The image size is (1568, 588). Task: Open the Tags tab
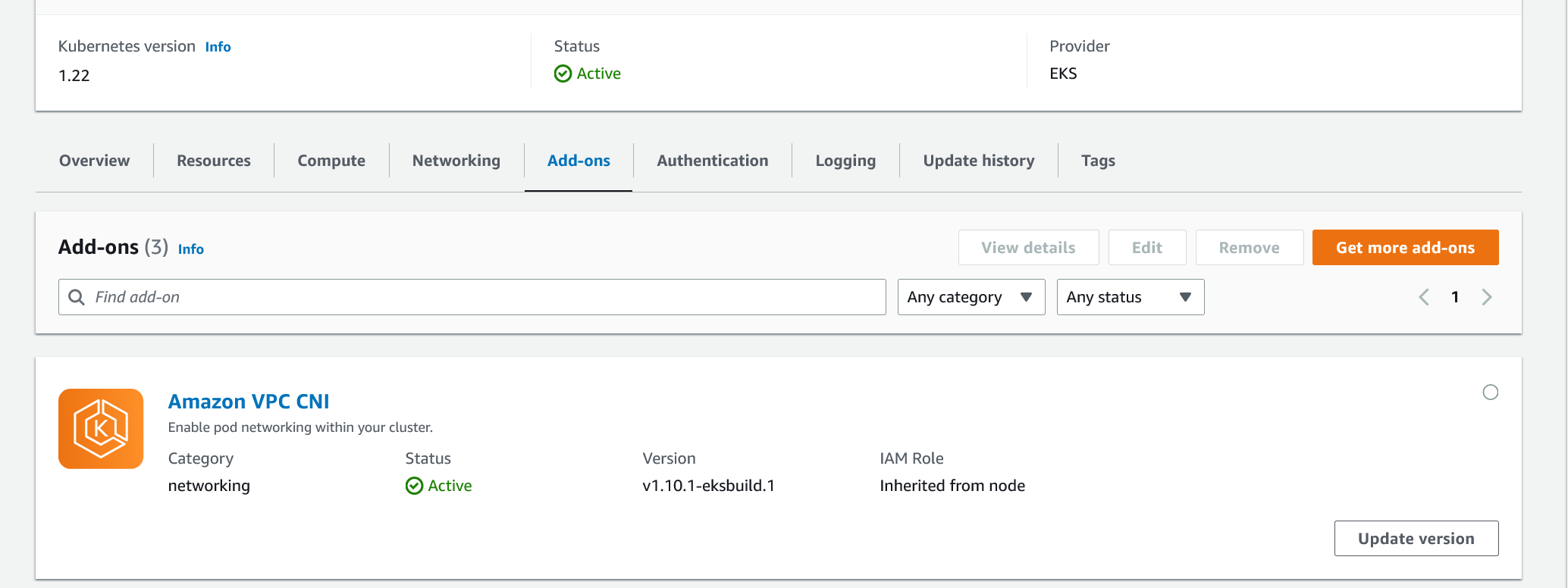pyautogui.click(x=1098, y=161)
